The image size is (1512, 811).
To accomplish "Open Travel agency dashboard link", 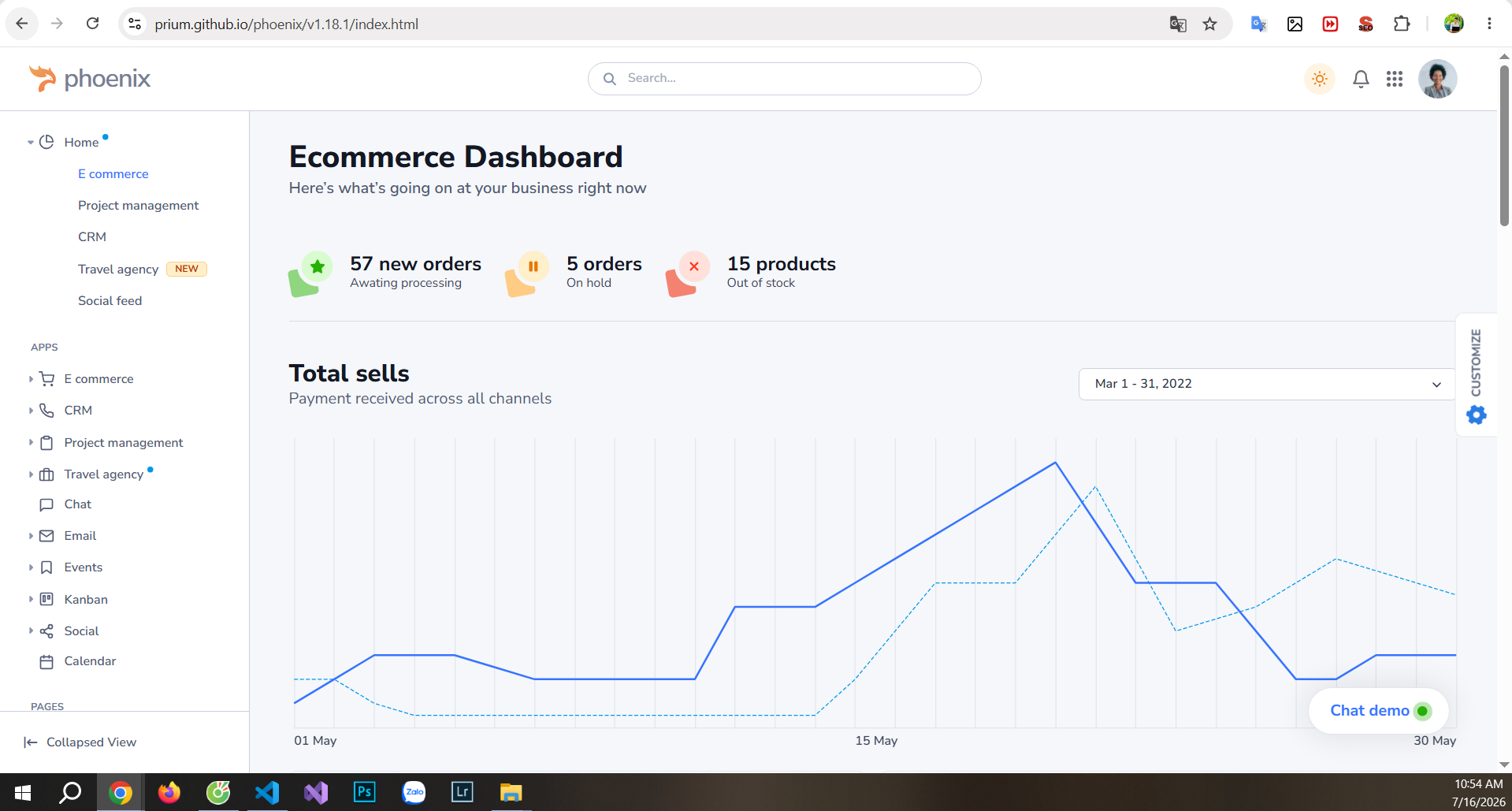I will pos(118,270).
